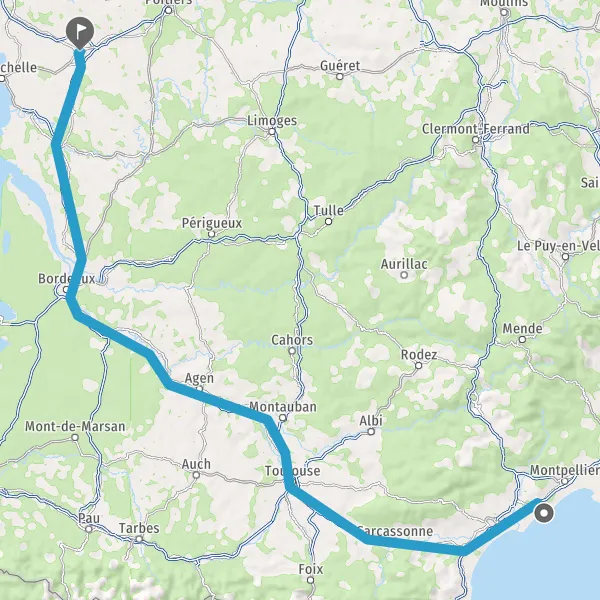
Task: Select the Albi city marker
Action: pos(371,432)
